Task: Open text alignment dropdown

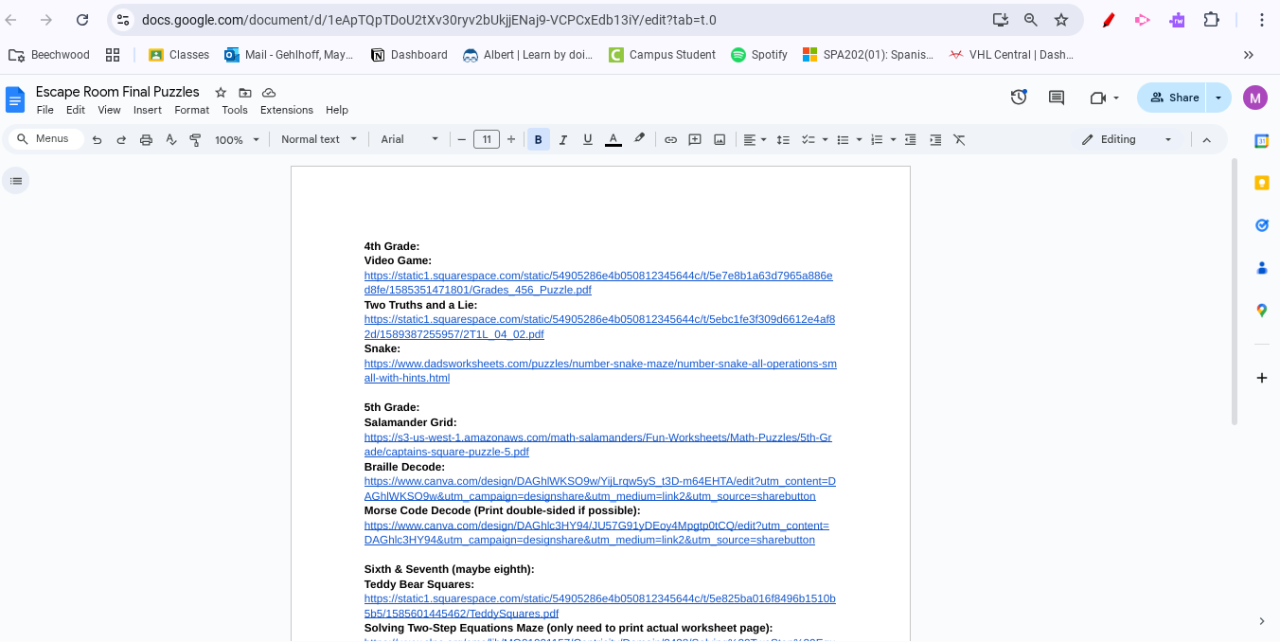Action: [x=755, y=140]
